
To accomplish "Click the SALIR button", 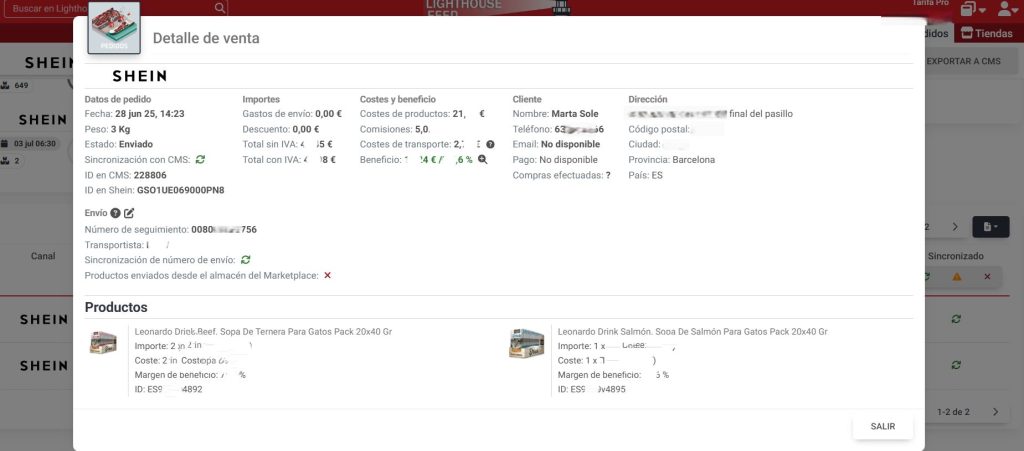I will click(x=882, y=426).
